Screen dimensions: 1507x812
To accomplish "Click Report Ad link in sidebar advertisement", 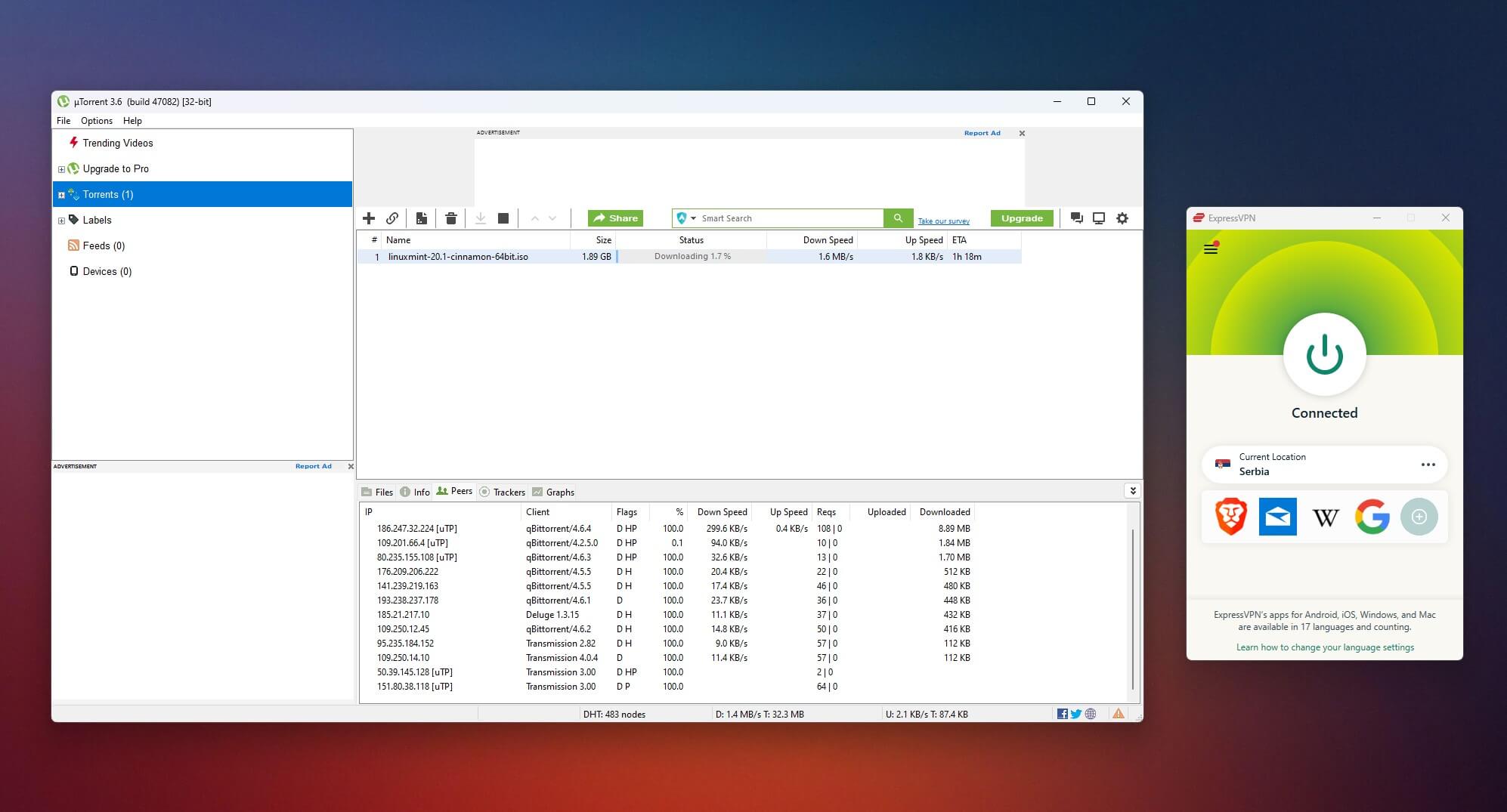I will click(313, 466).
